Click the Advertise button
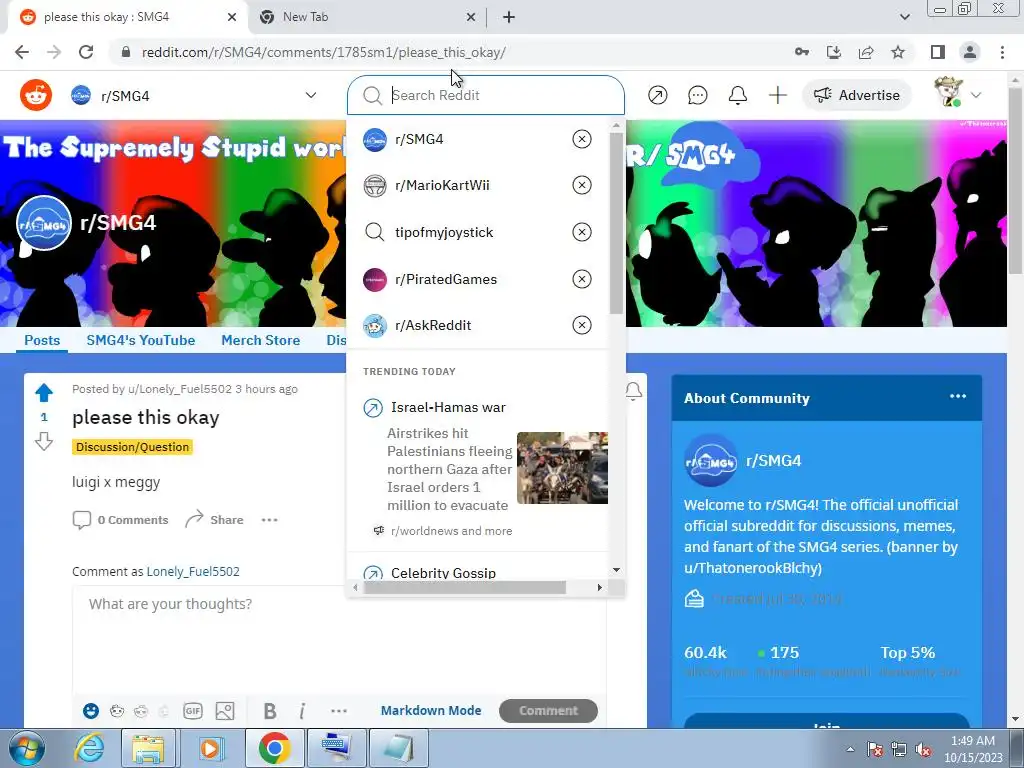The image size is (1024, 768). pos(857,95)
